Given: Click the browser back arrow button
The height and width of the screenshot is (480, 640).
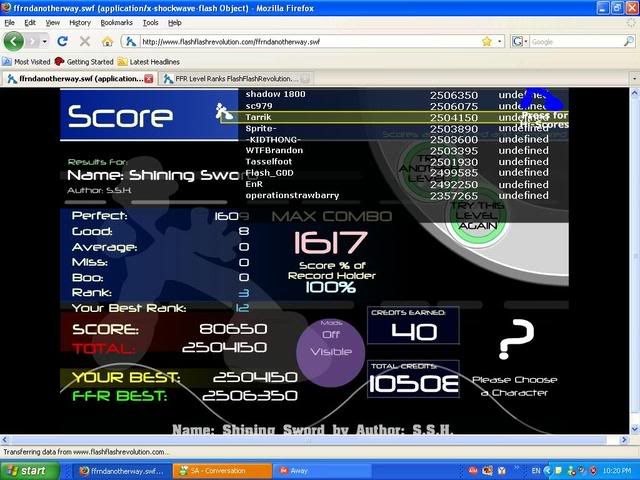Looking at the screenshot, I should [x=14, y=42].
